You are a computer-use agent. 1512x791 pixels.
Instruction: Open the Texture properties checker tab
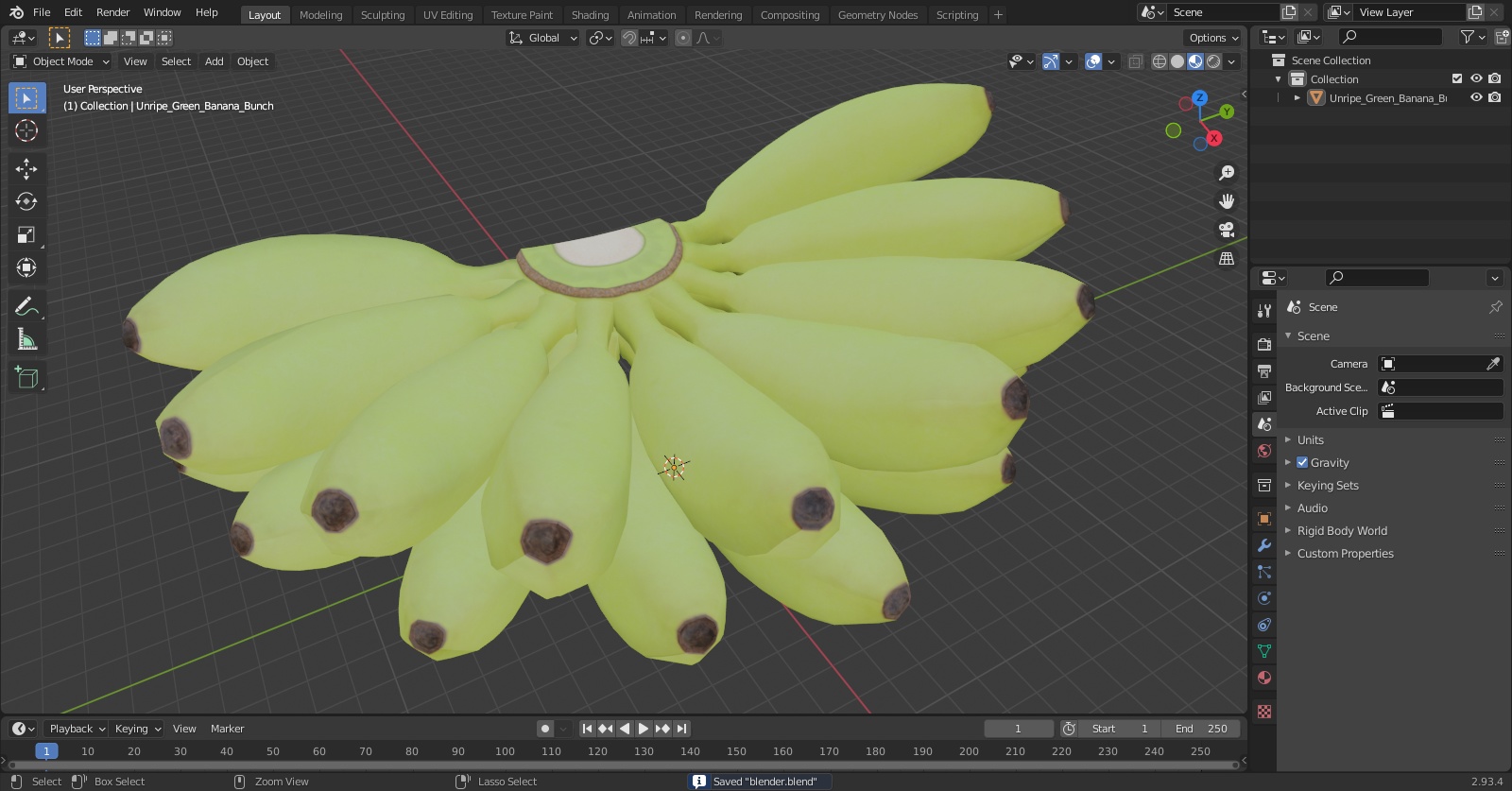point(1264,712)
